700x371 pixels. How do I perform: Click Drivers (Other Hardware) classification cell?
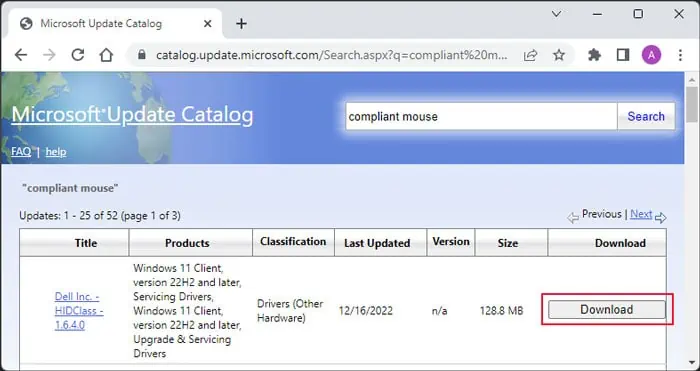pos(290,311)
